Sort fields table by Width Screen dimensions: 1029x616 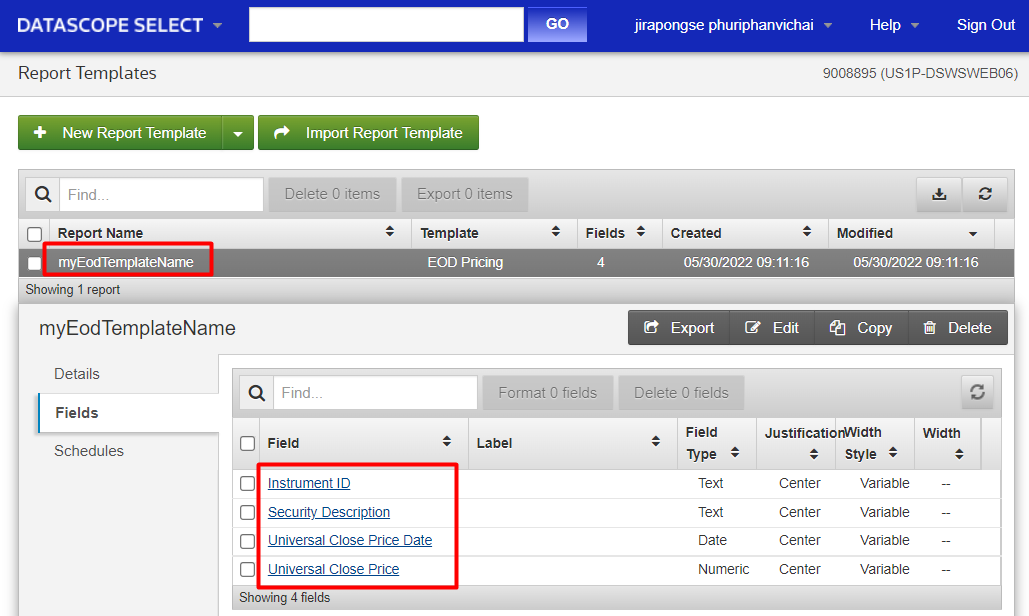click(x=959, y=454)
